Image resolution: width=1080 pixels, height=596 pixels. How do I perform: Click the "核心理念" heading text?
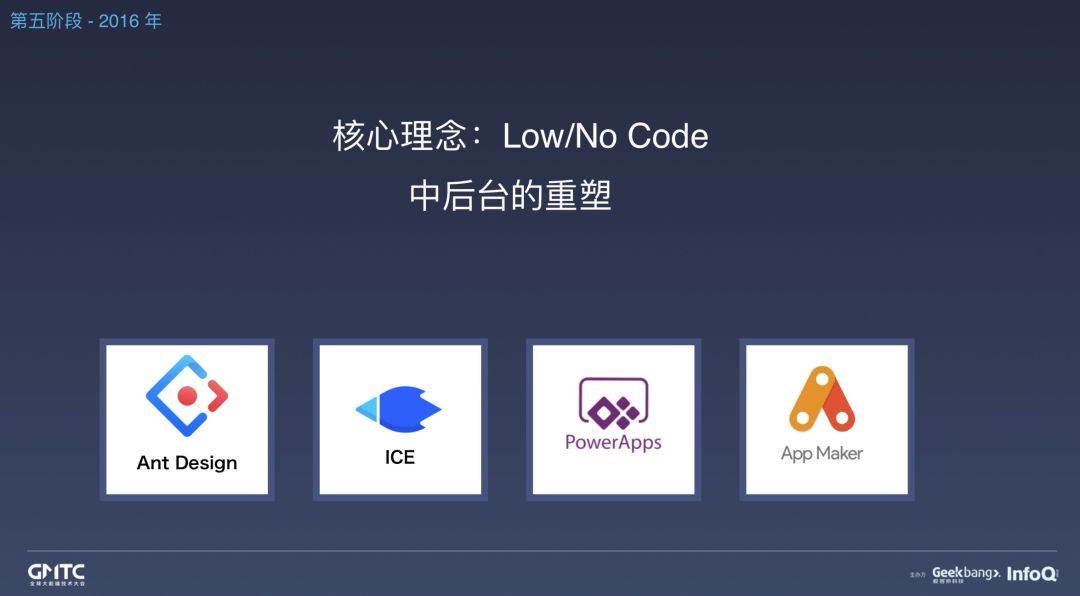(400, 136)
